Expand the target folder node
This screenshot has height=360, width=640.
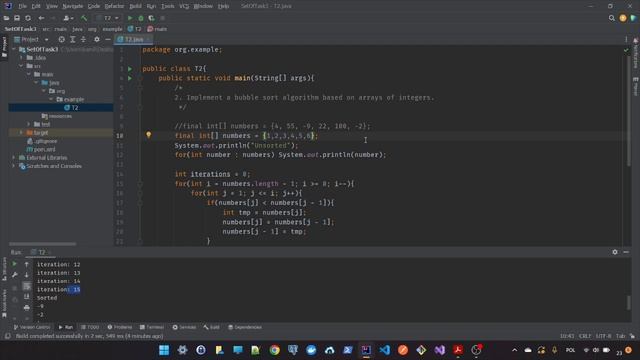pos(22,133)
